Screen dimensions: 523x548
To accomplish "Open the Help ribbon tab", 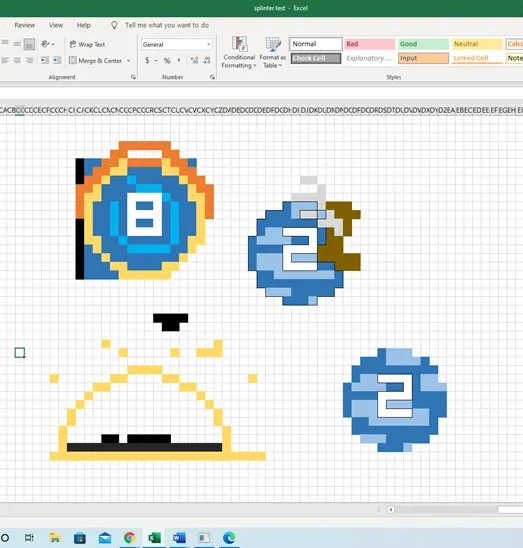I will (x=84, y=25).
